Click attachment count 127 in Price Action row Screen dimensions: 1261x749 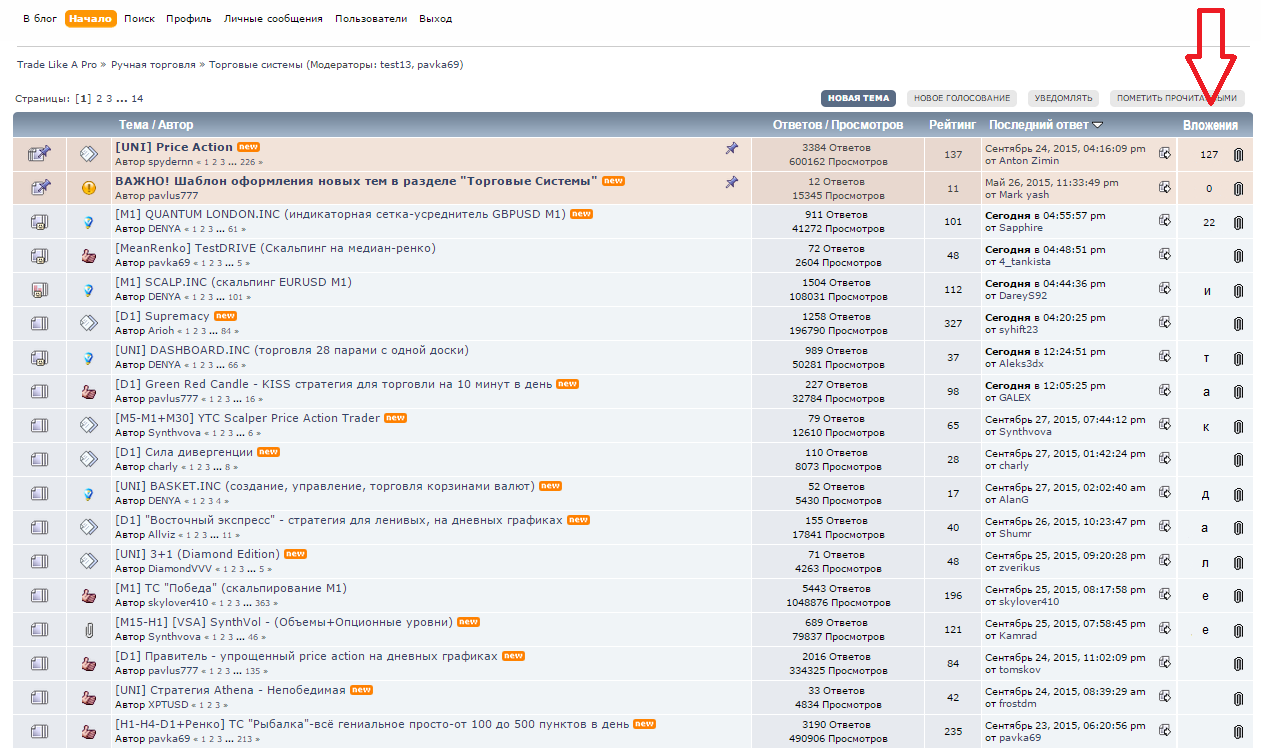(x=1209, y=155)
